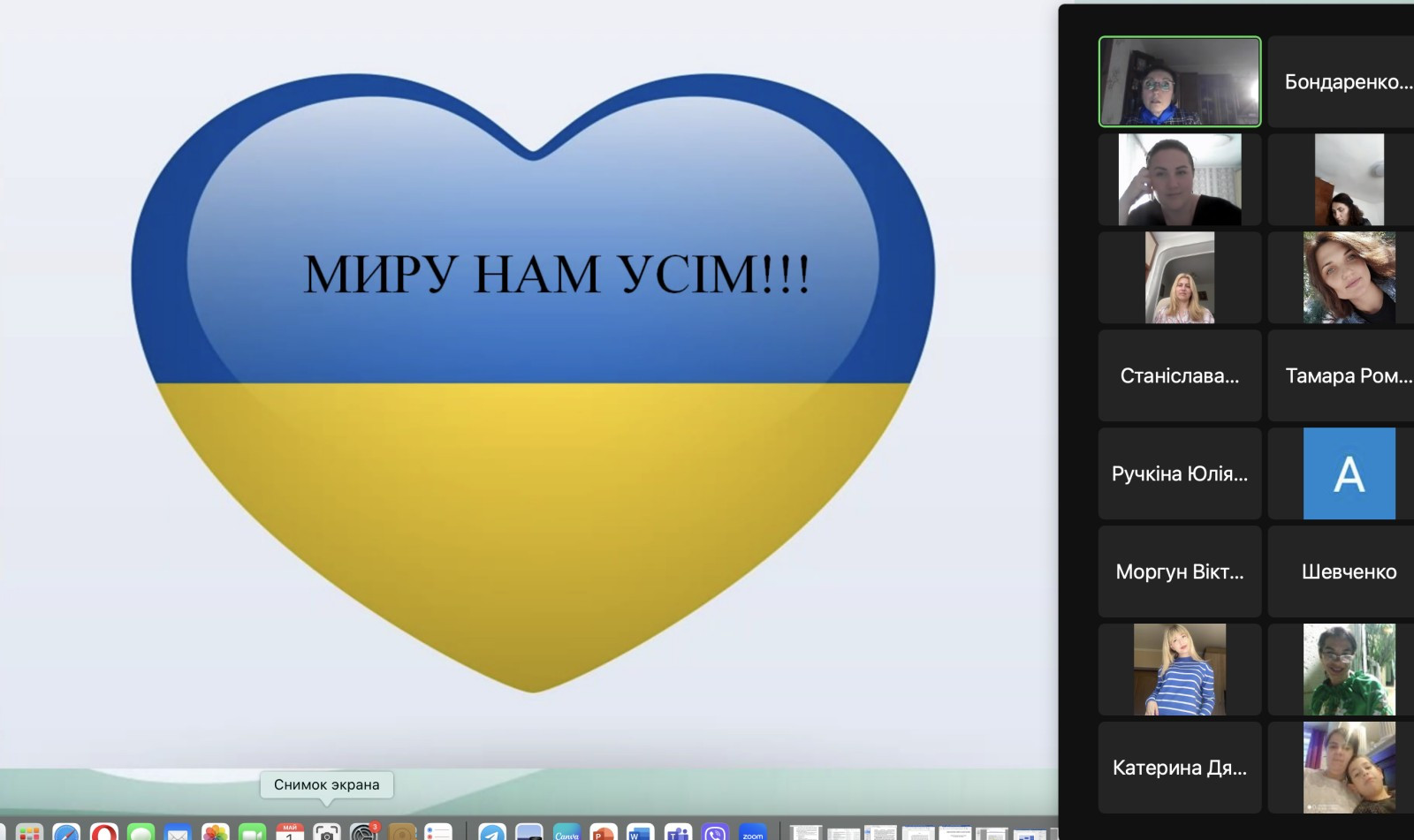
Task: Open Microsoft Teams dock icon
Action: [x=678, y=832]
